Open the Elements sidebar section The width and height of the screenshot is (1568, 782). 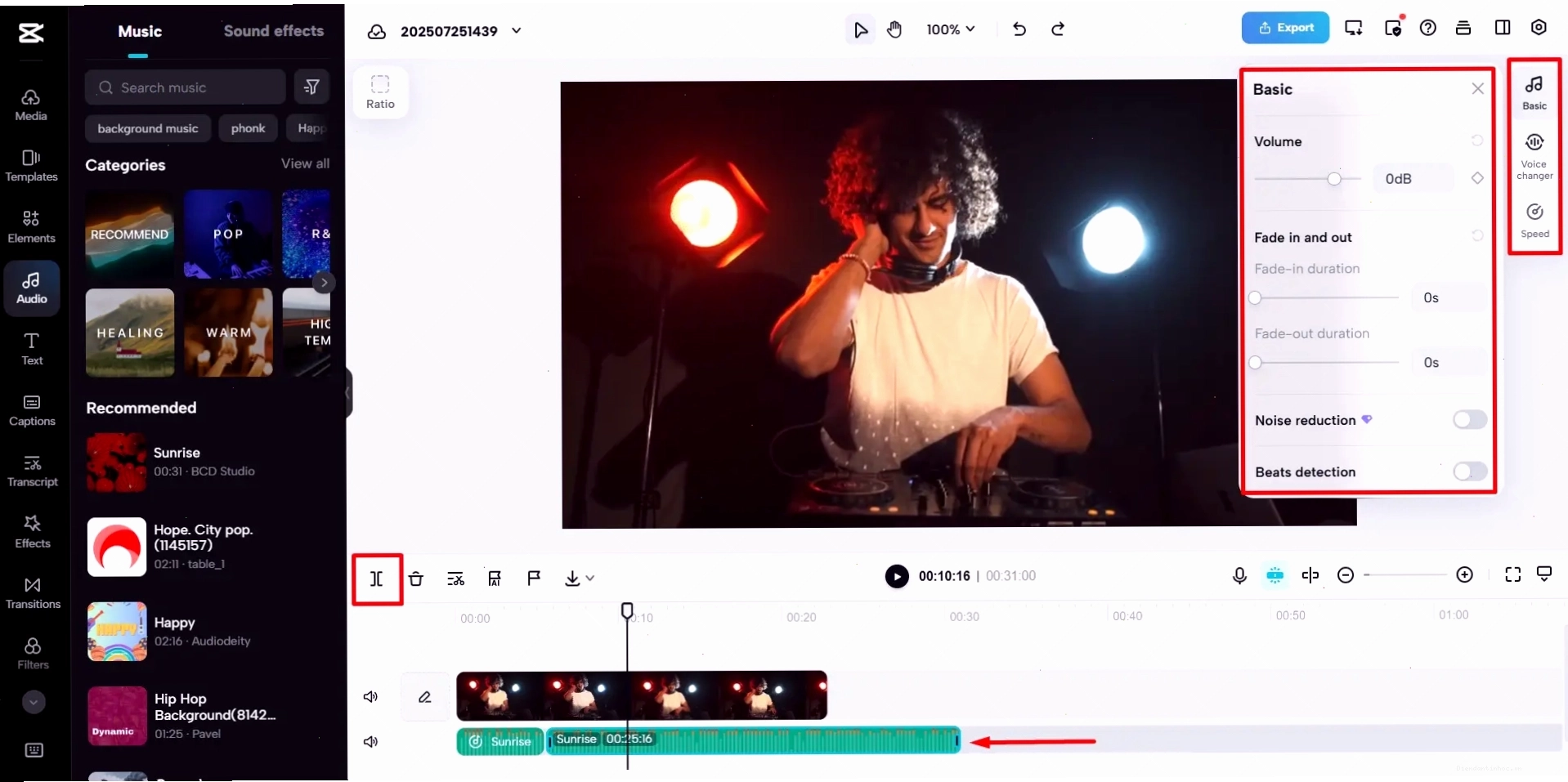[x=31, y=226]
